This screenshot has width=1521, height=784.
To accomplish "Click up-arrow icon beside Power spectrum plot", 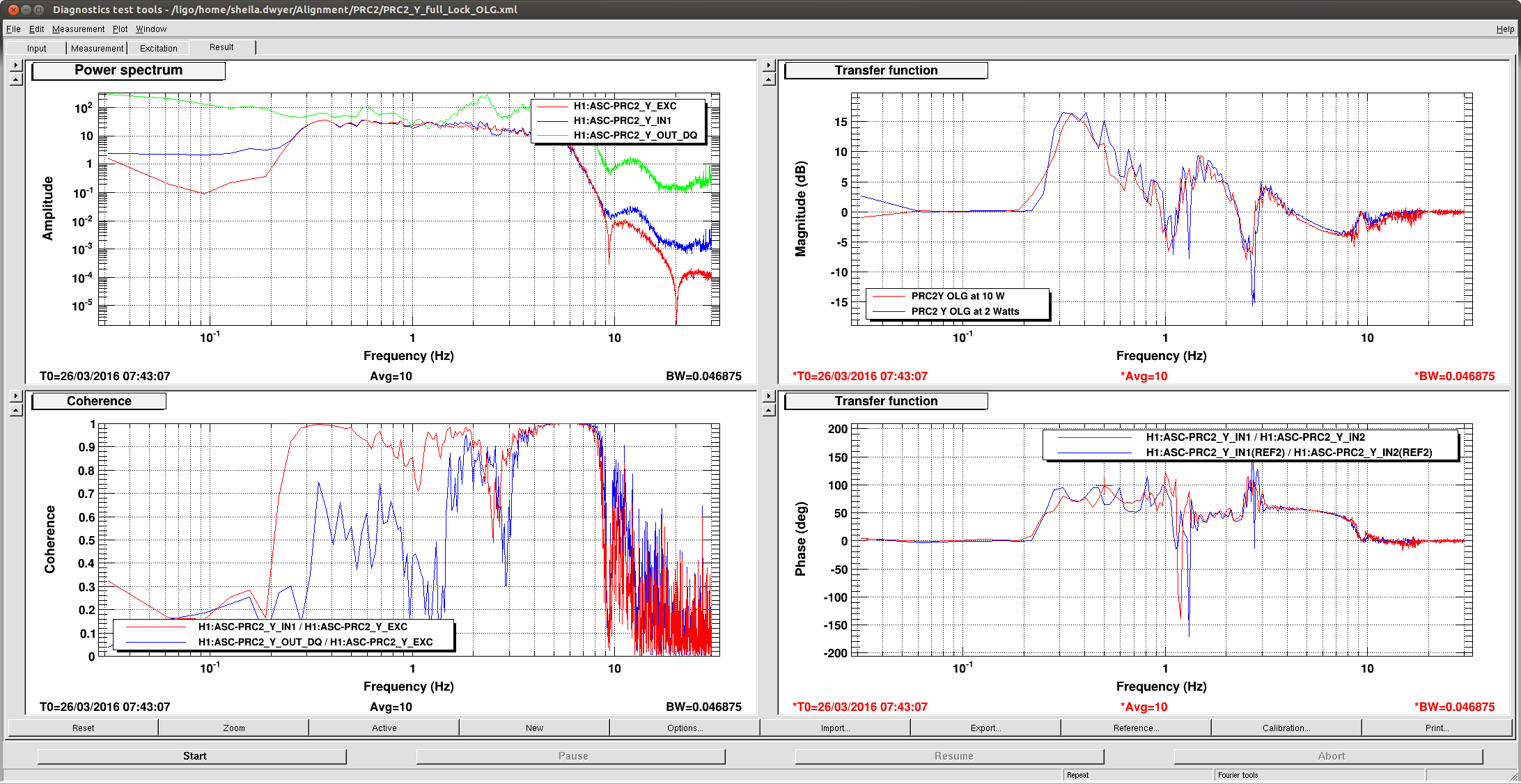I will click(17, 79).
